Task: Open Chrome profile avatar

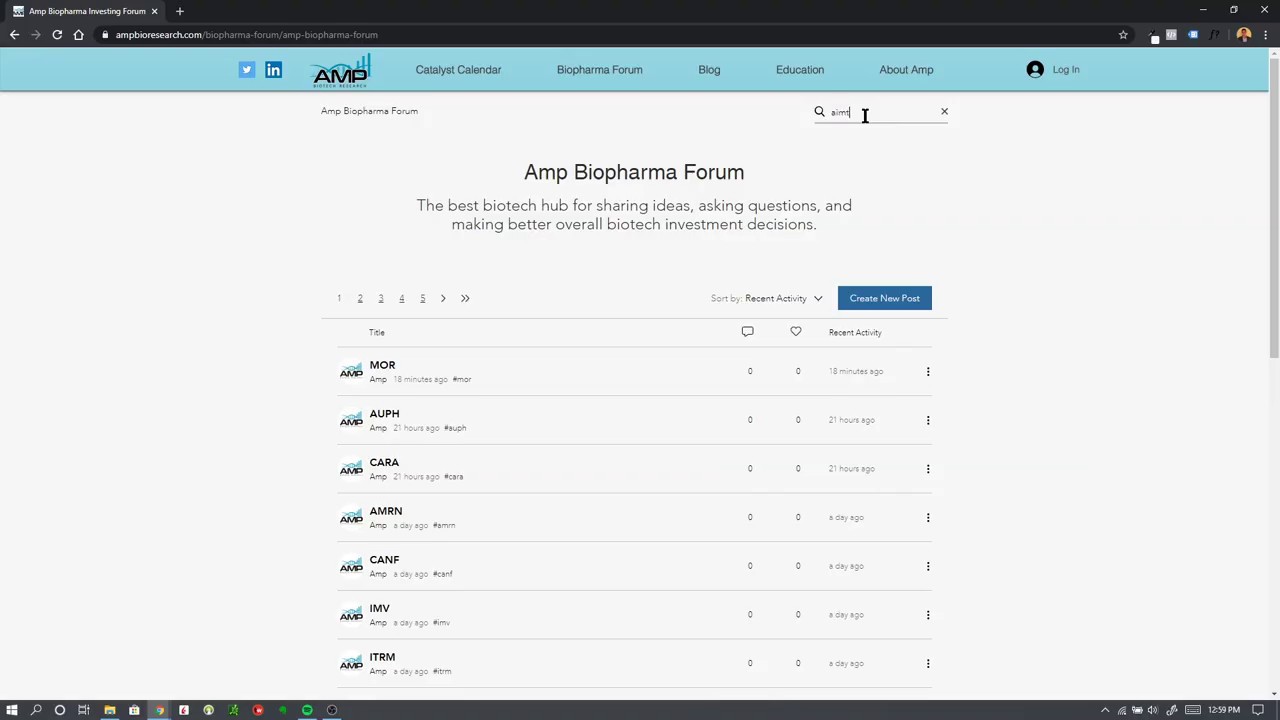Action: (x=1244, y=35)
